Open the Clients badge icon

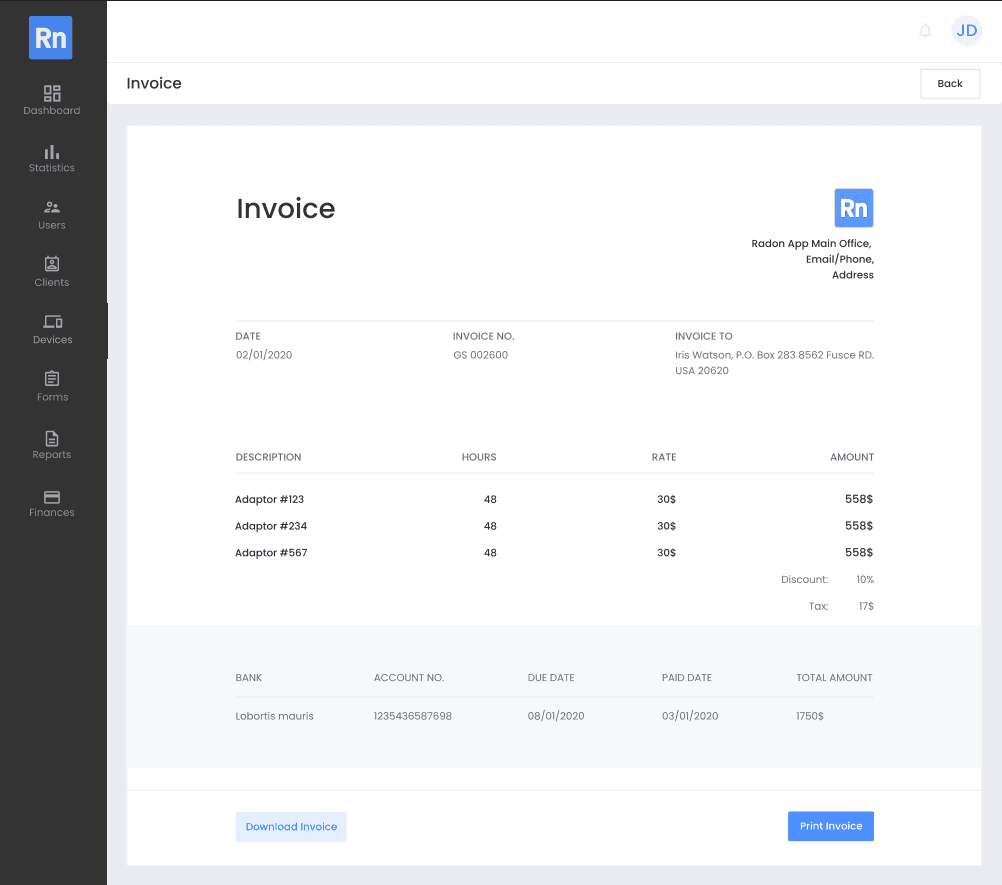point(52,265)
